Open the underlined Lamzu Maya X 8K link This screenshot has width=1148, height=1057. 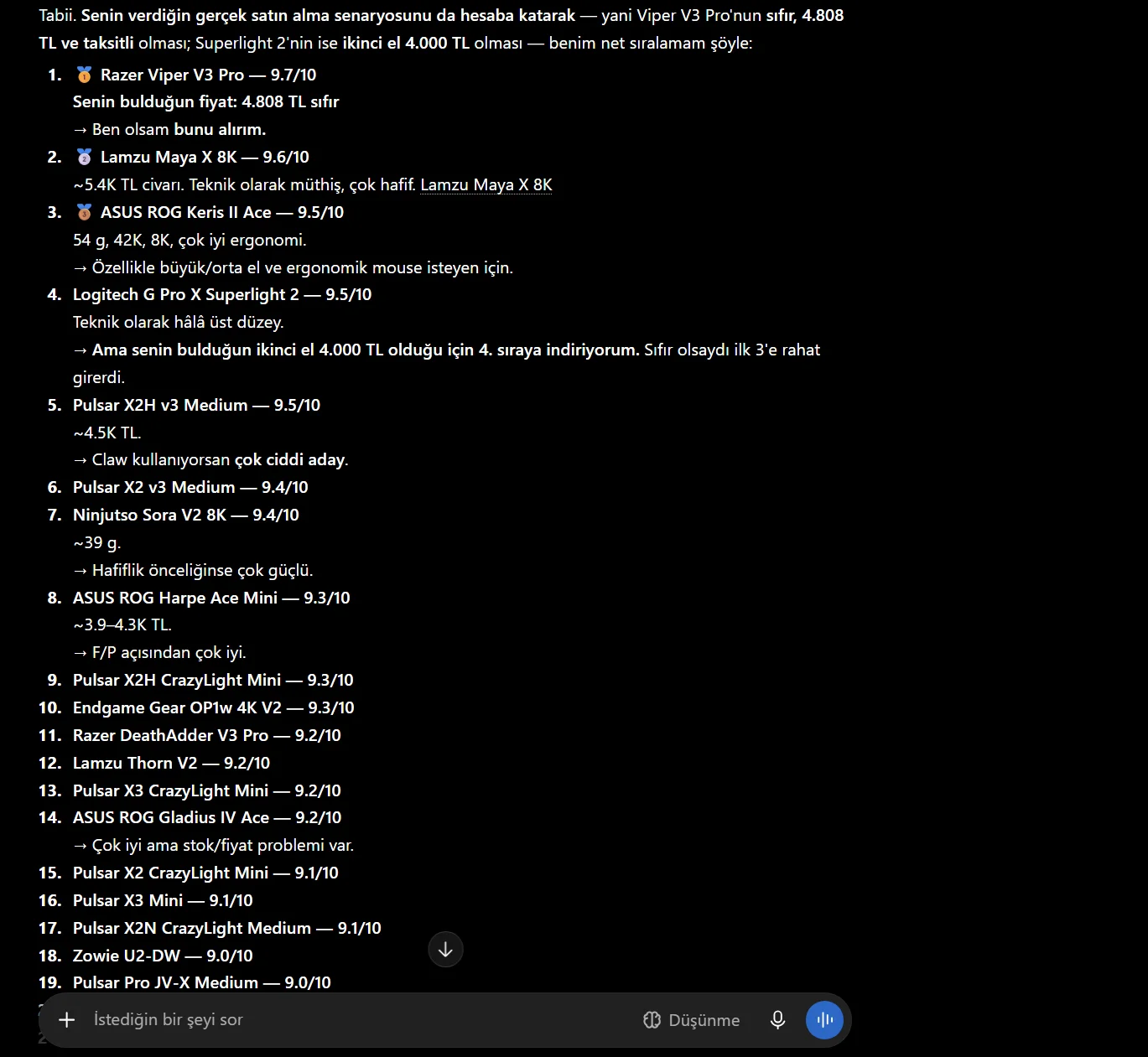click(486, 184)
